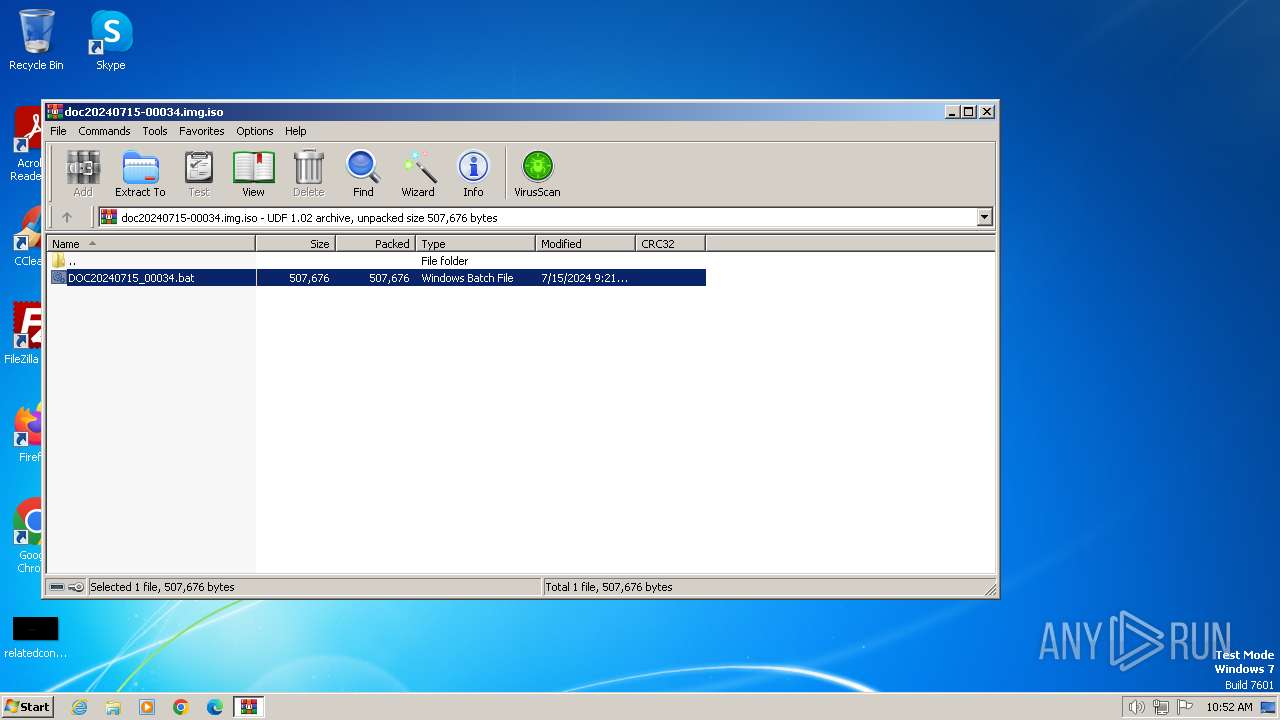Click the drive icon in status bar
1280x720 pixels.
tap(58, 587)
